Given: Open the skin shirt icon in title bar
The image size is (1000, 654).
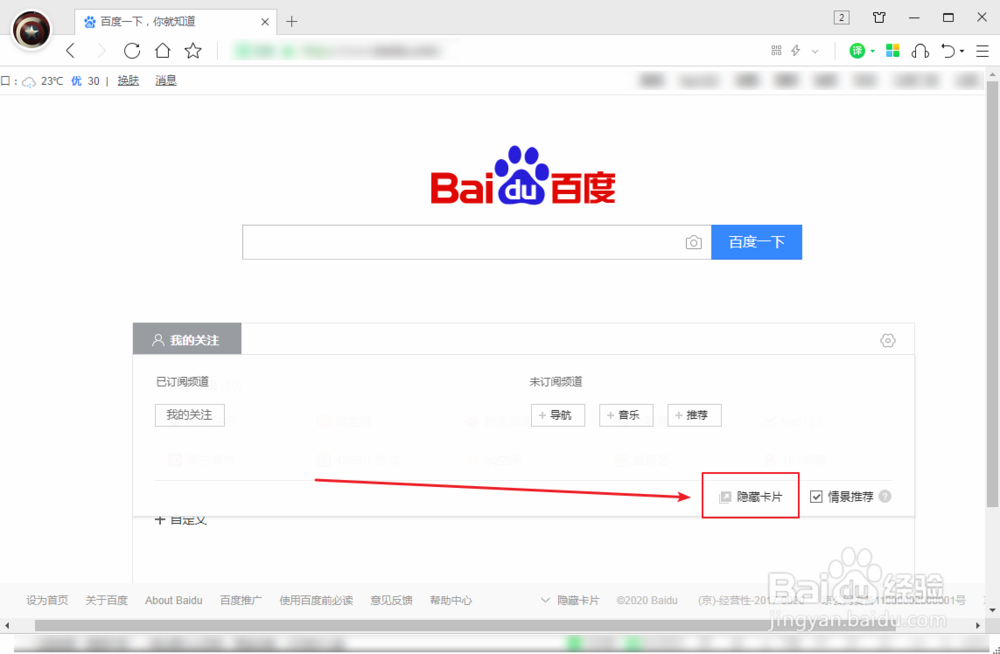Looking at the screenshot, I should pyautogui.click(x=879, y=18).
